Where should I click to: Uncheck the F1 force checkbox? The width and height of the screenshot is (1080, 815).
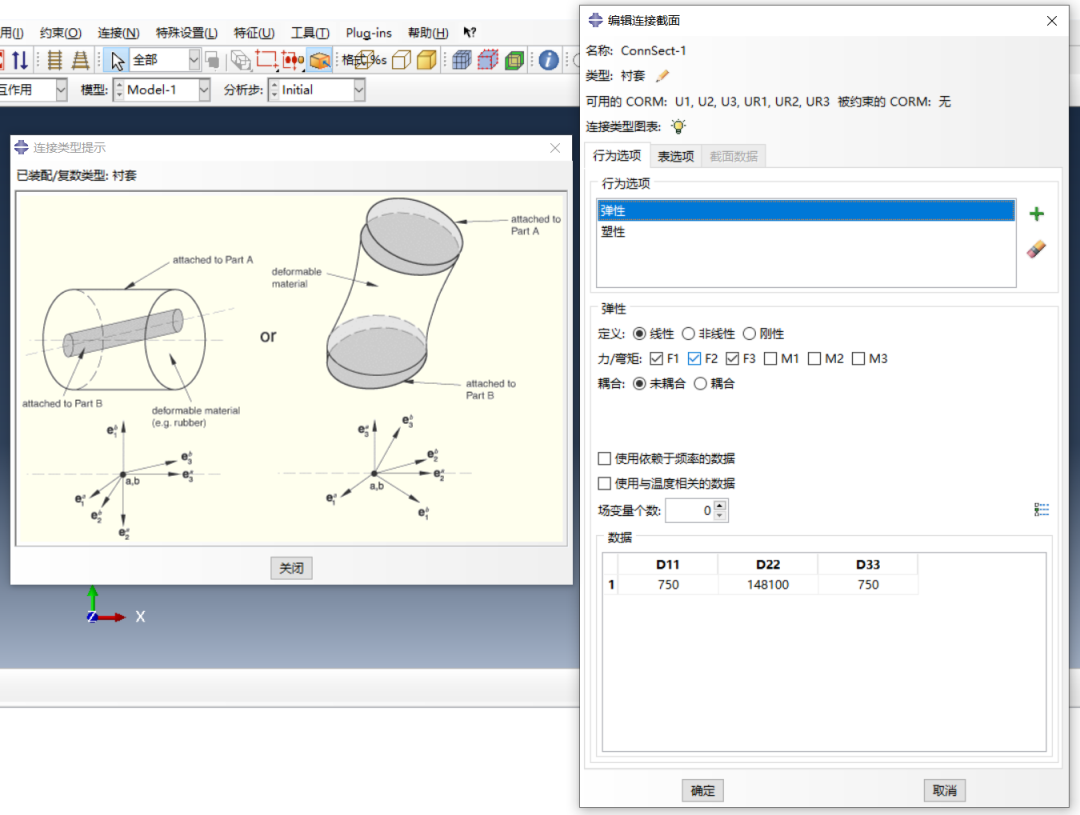pos(656,358)
